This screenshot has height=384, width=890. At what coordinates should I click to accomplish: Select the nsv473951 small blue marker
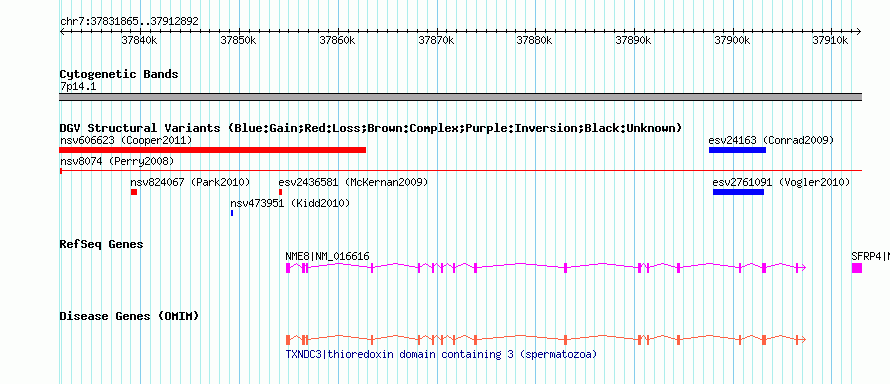click(232, 213)
